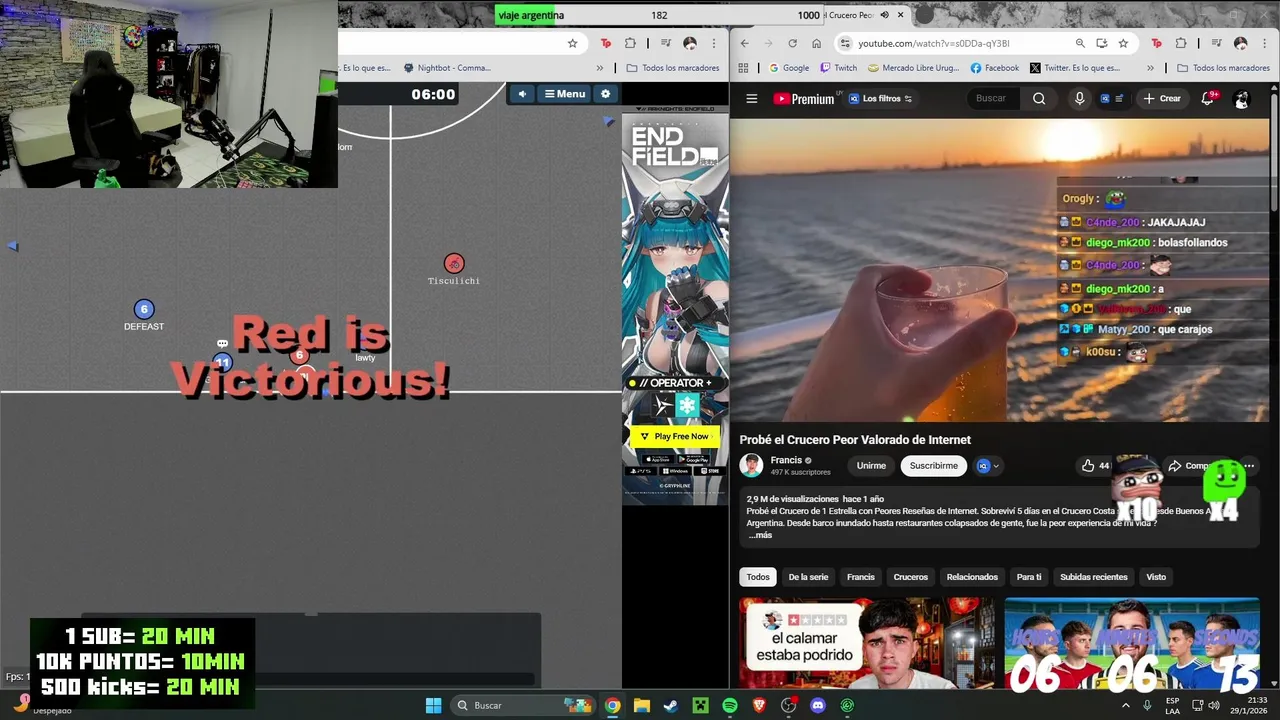Show hidden system tray icons chevron
Screen dimensions: 1280x720
coord(1125,705)
